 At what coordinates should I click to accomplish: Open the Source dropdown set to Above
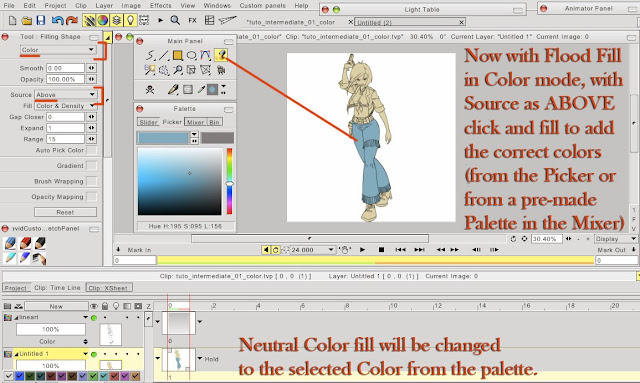tap(65, 94)
